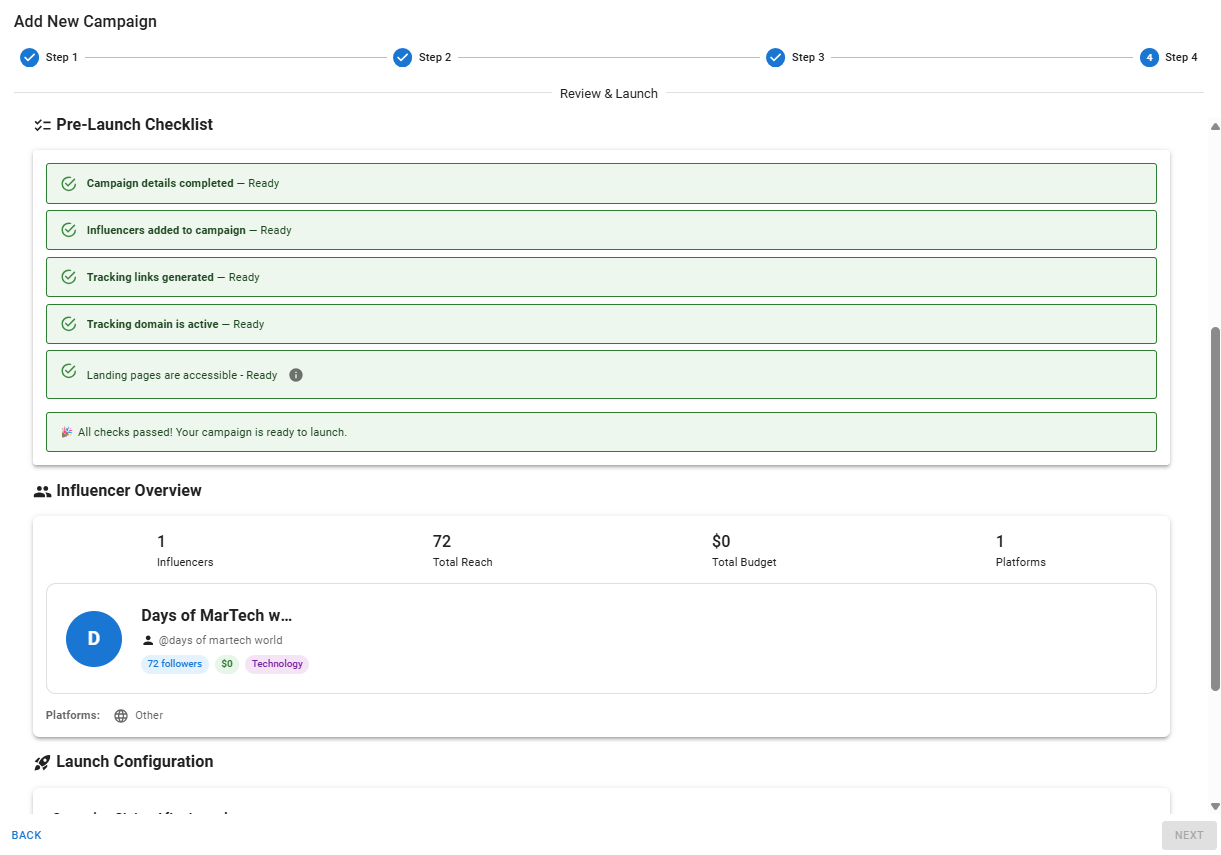1221x855 pixels.
Task: Click the 72 followers chip
Action: tap(175, 664)
